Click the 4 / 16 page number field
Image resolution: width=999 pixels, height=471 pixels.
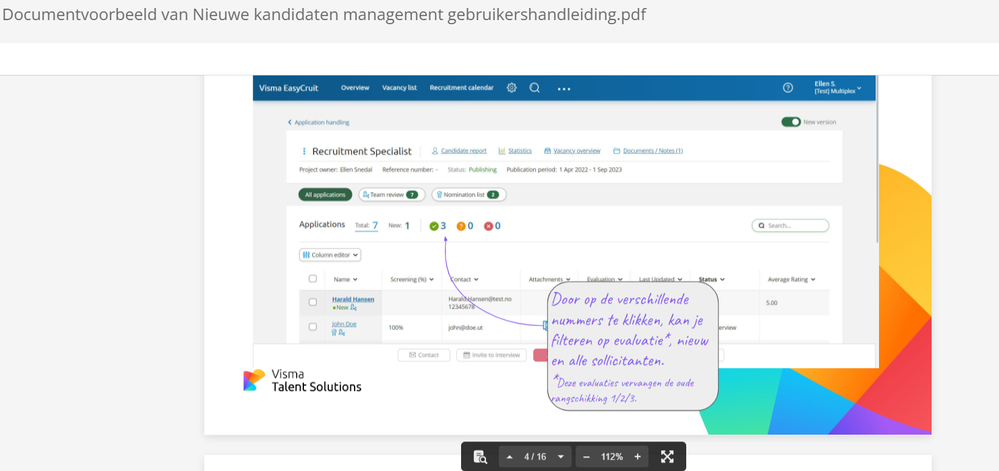[x=535, y=456]
